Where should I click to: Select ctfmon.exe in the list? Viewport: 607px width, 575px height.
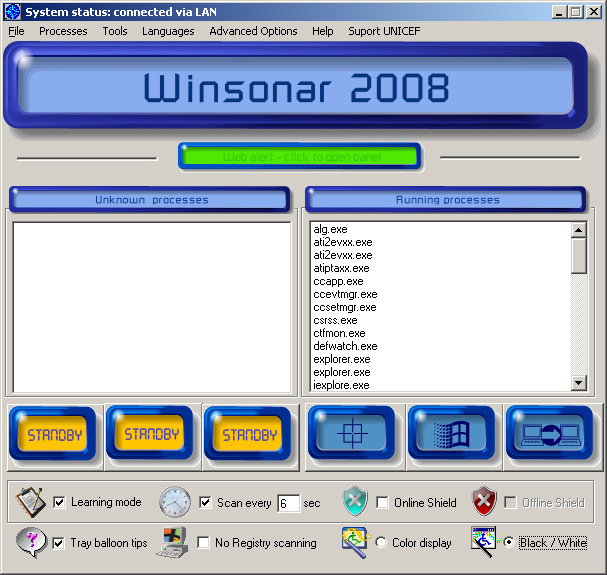click(x=339, y=333)
